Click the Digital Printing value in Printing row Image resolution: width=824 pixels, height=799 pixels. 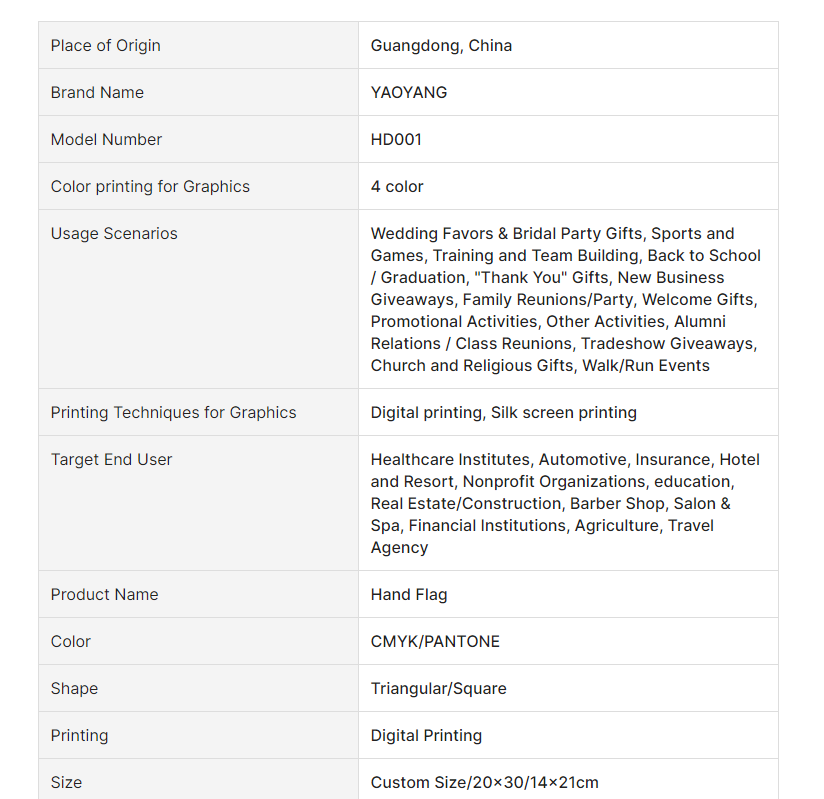click(x=426, y=735)
